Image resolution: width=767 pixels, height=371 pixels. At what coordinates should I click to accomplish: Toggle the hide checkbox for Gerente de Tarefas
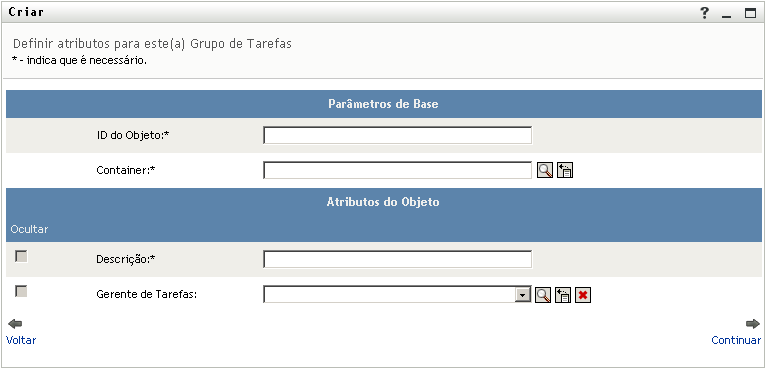point(21,292)
